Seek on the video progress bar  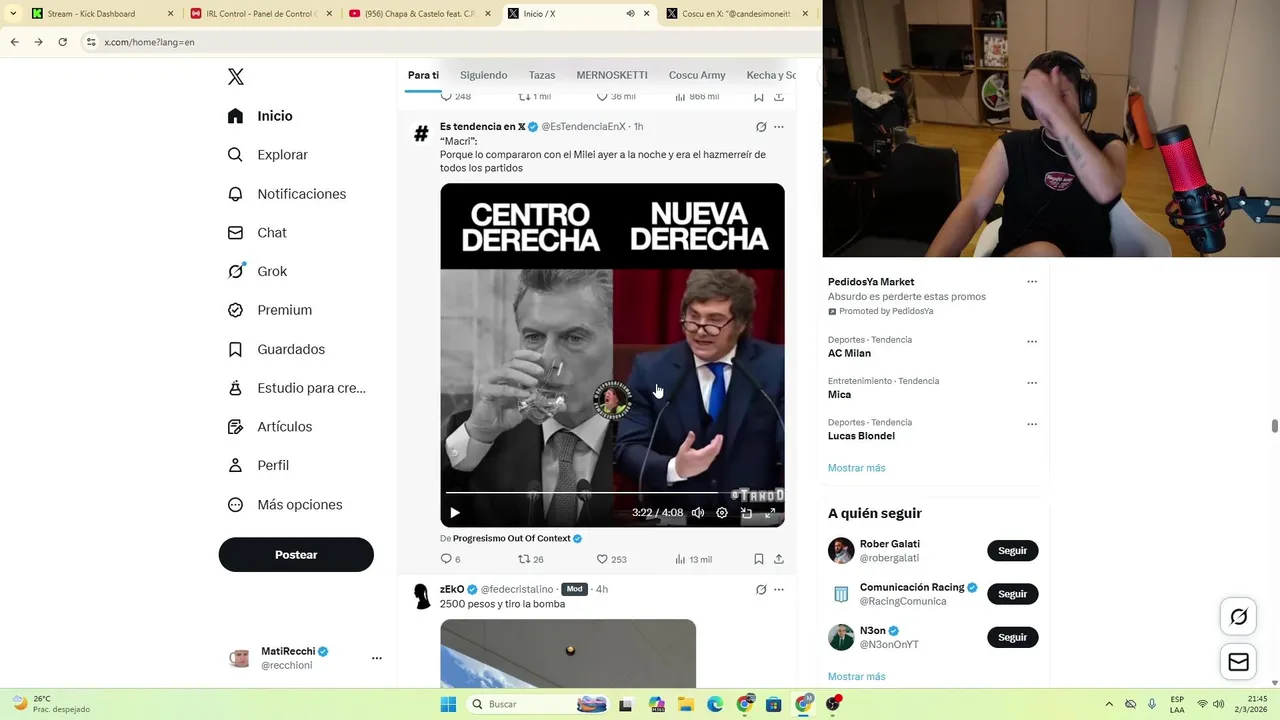tap(612, 493)
